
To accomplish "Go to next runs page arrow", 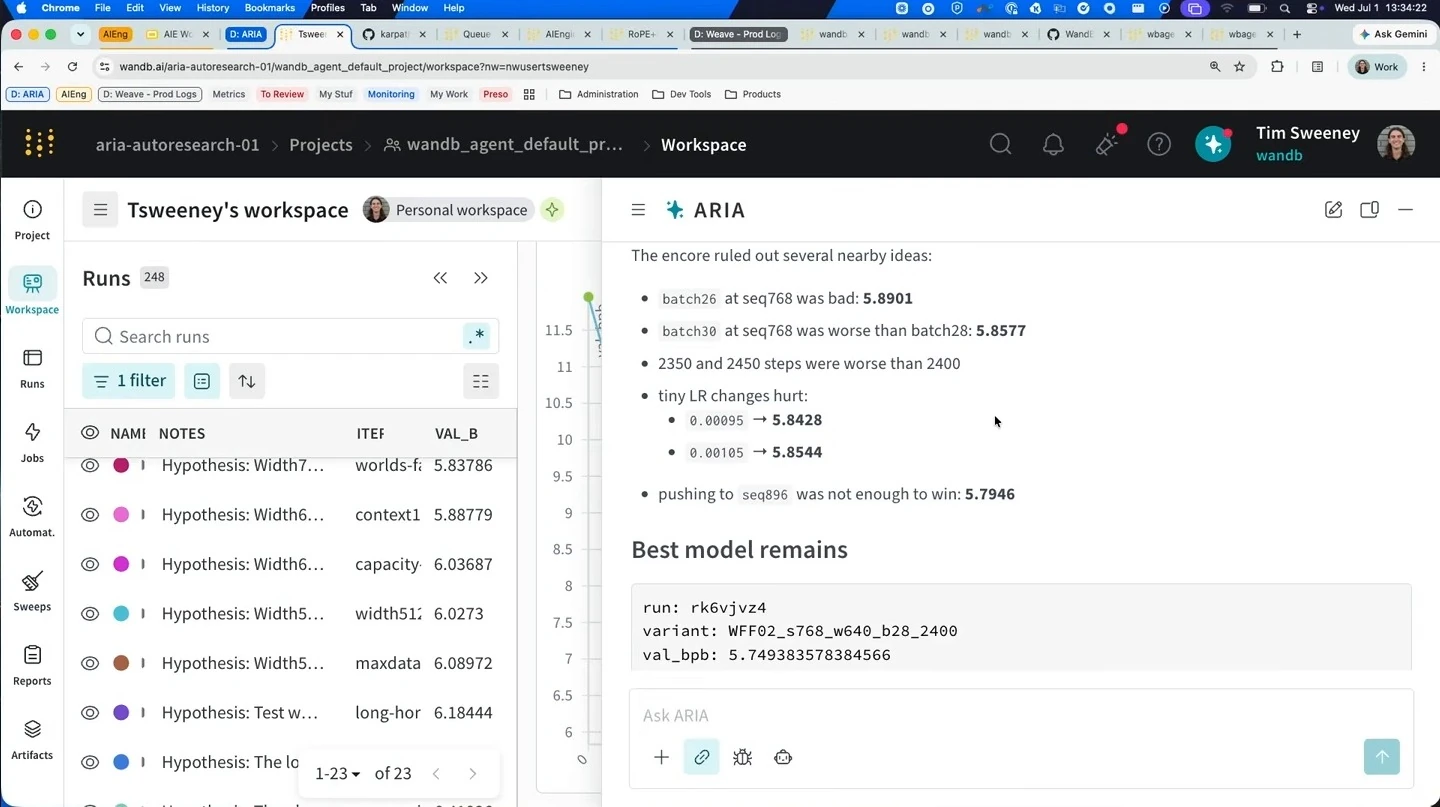I will tap(473, 773).
